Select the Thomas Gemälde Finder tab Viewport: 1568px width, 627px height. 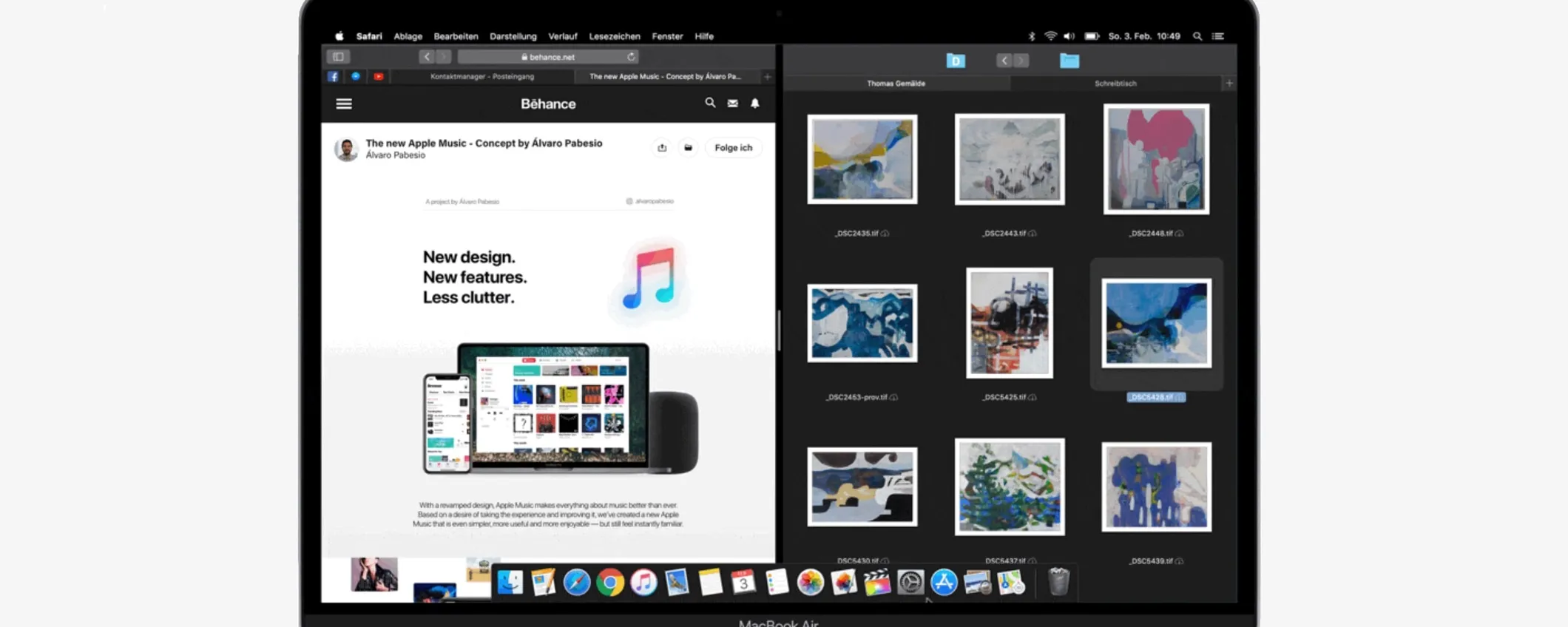click(x=896, y=84)
